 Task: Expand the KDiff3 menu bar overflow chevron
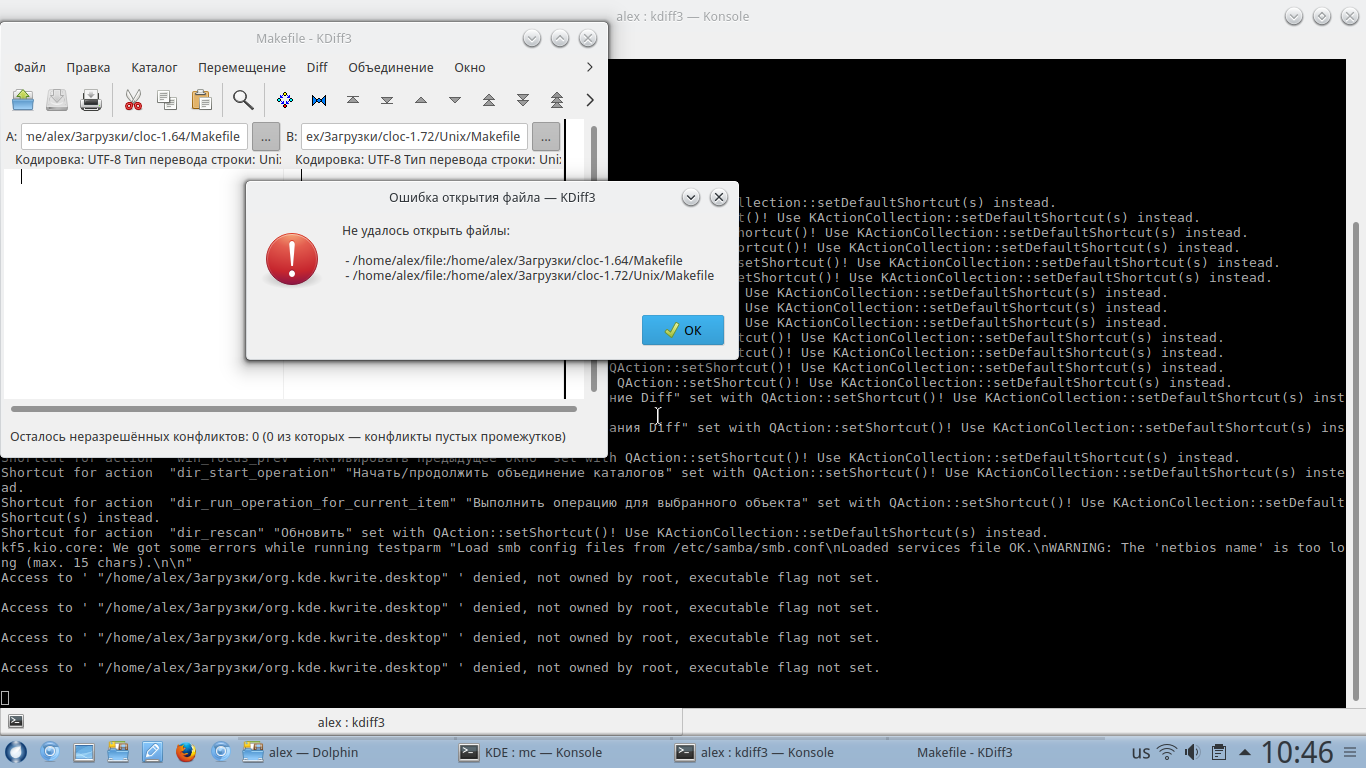coord(590,67)
